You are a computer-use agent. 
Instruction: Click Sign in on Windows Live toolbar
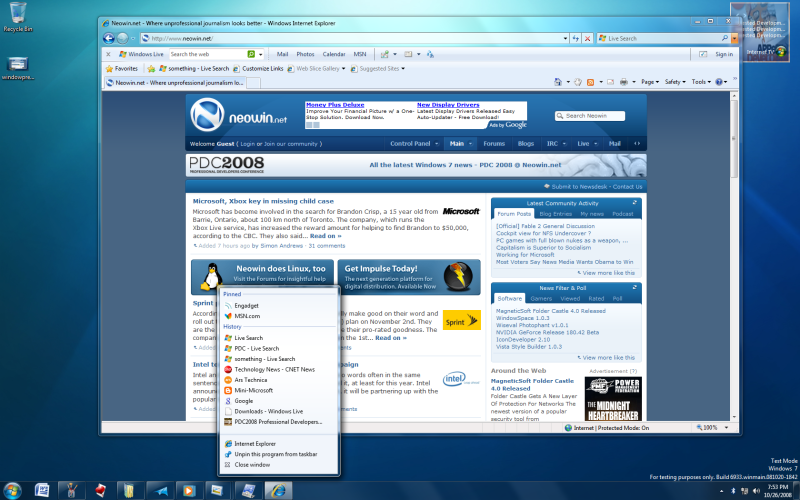coord(724,54)
